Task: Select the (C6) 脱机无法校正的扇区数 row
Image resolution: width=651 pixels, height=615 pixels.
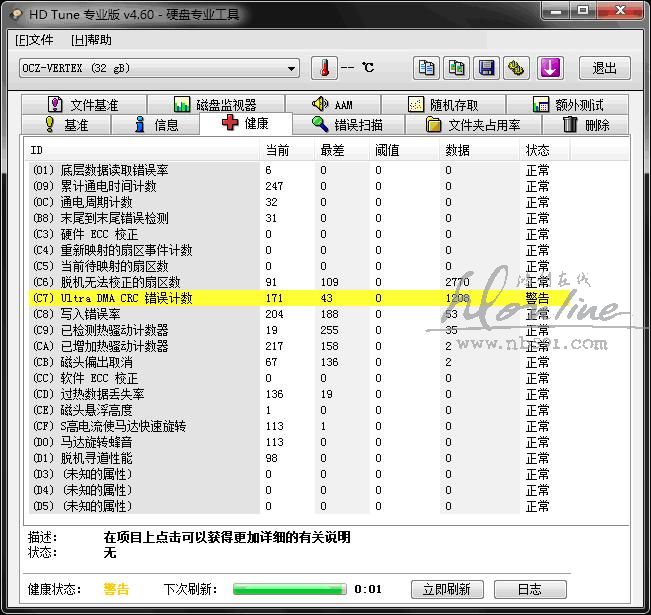Action: click(x=299, y=282)
